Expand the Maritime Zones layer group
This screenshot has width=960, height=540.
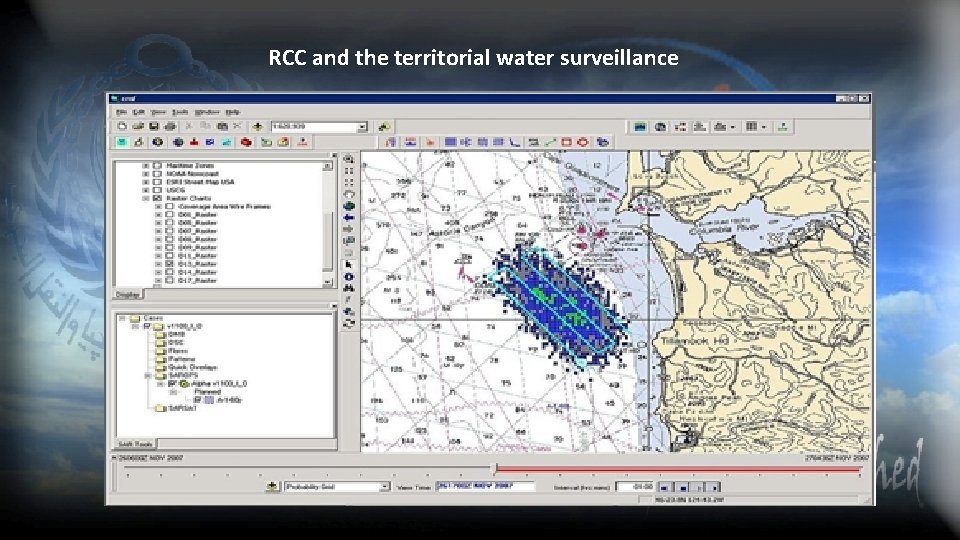146,165
